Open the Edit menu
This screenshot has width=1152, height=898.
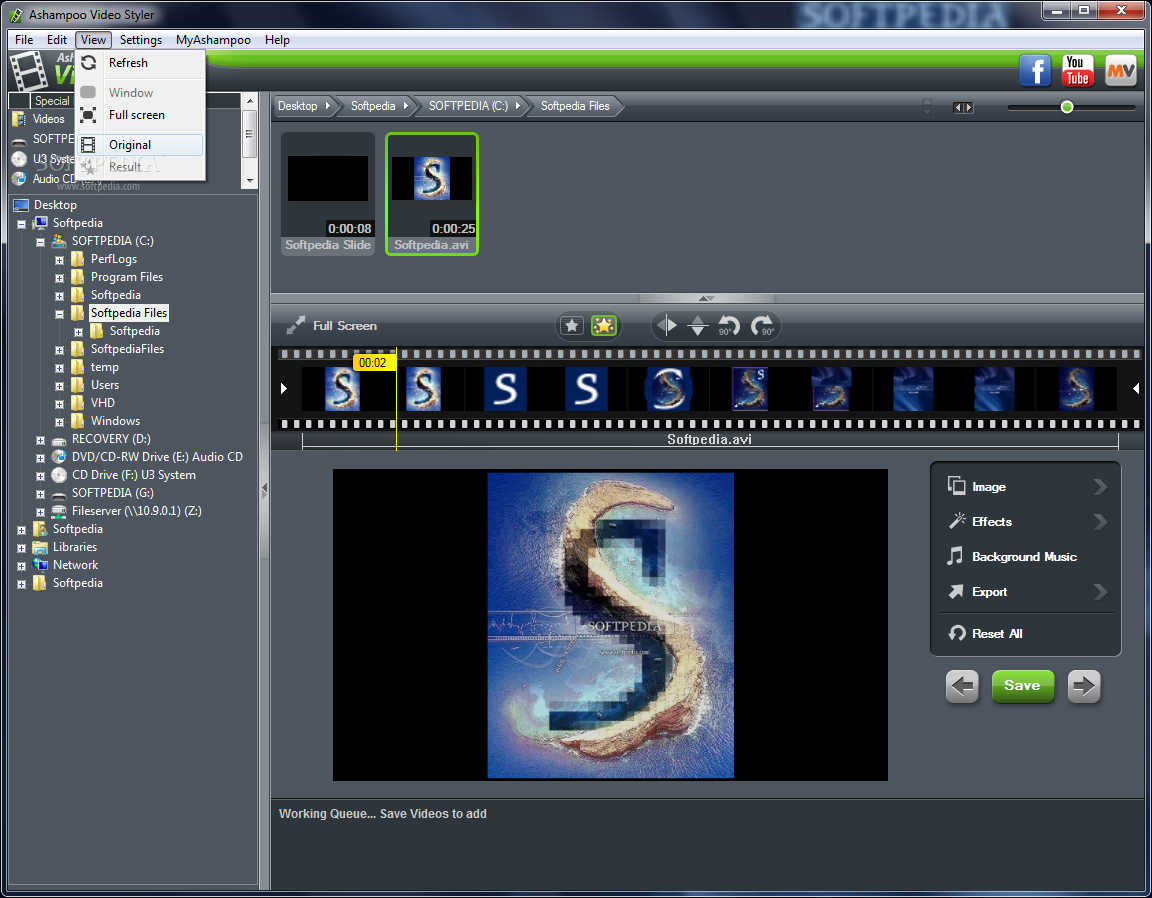click(x=57, y=40)
